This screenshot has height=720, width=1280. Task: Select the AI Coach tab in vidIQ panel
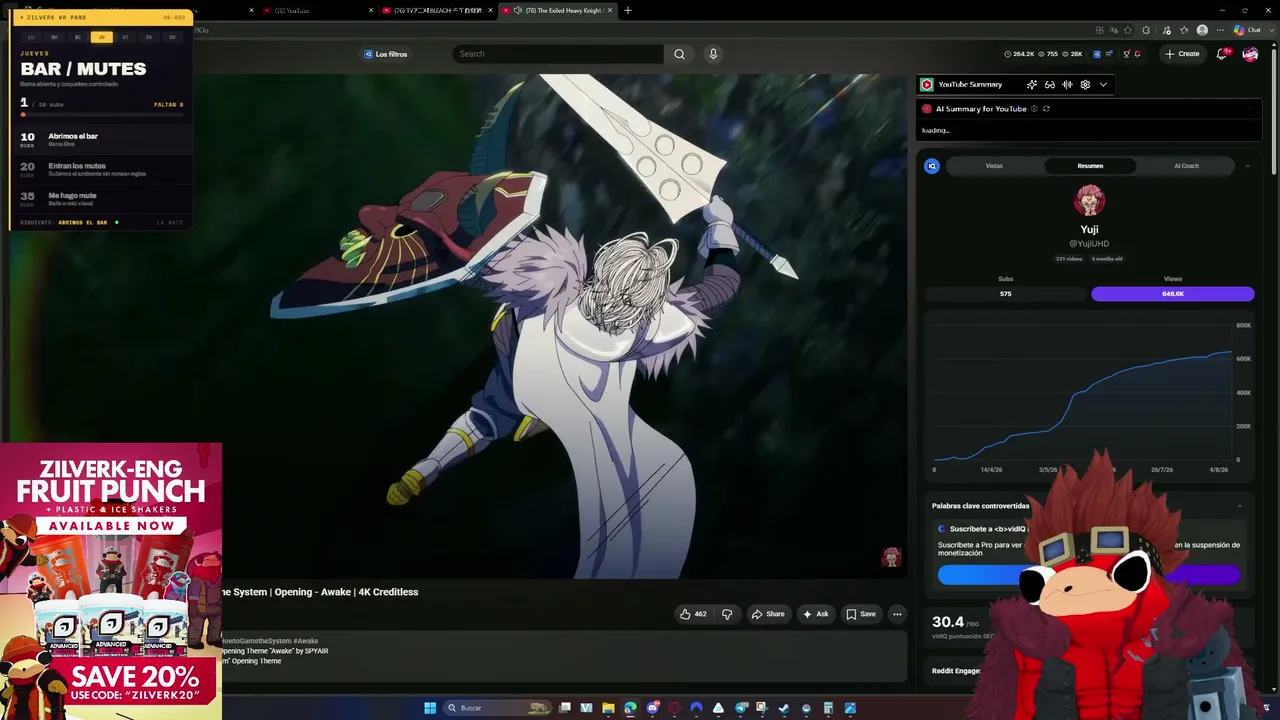coord(1186,166)
